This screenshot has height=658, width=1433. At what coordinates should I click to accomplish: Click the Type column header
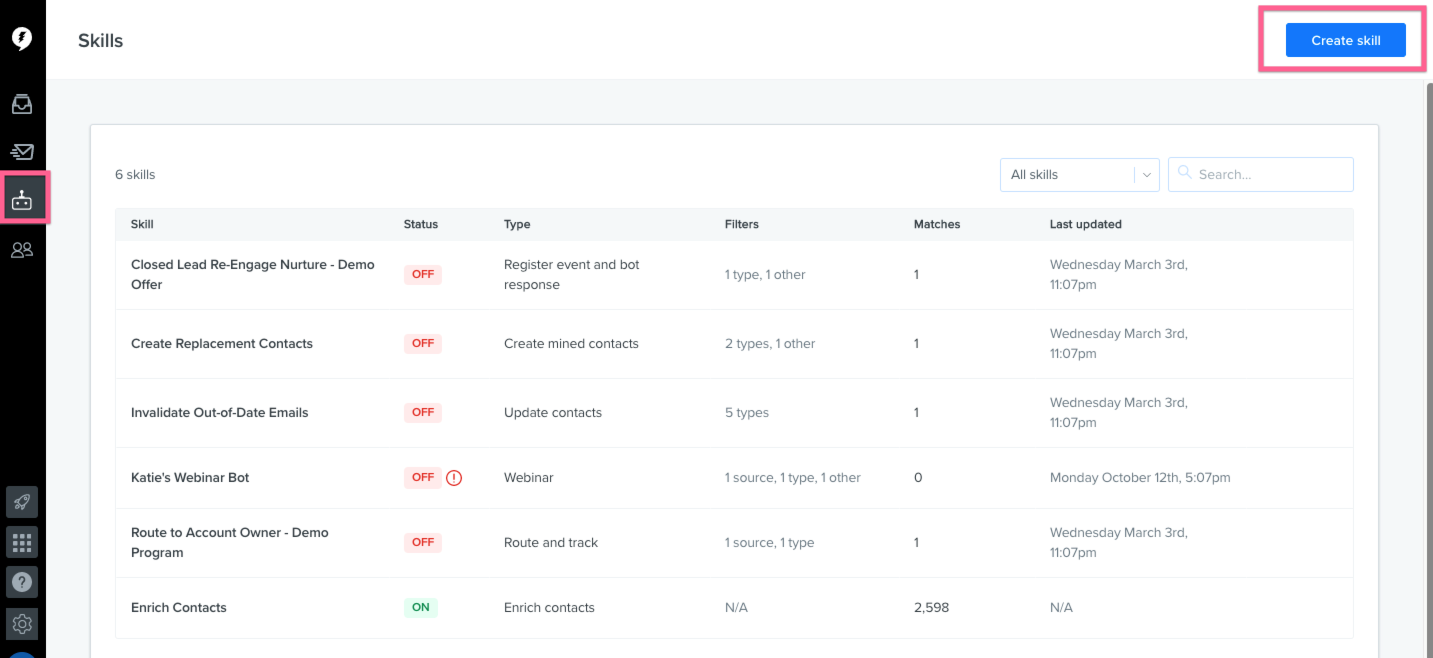tap(517, 224)
